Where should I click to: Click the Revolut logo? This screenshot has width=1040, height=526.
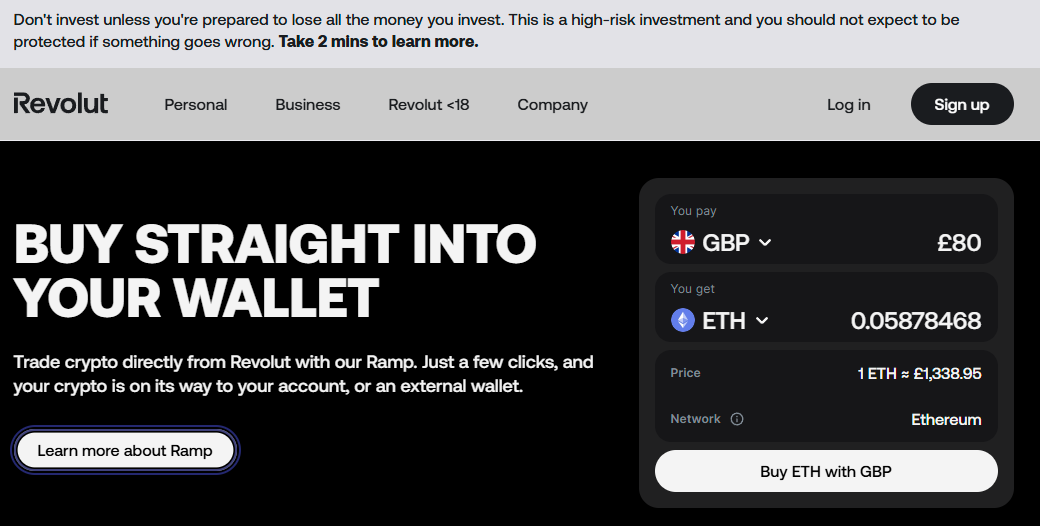tap(61, 104)
